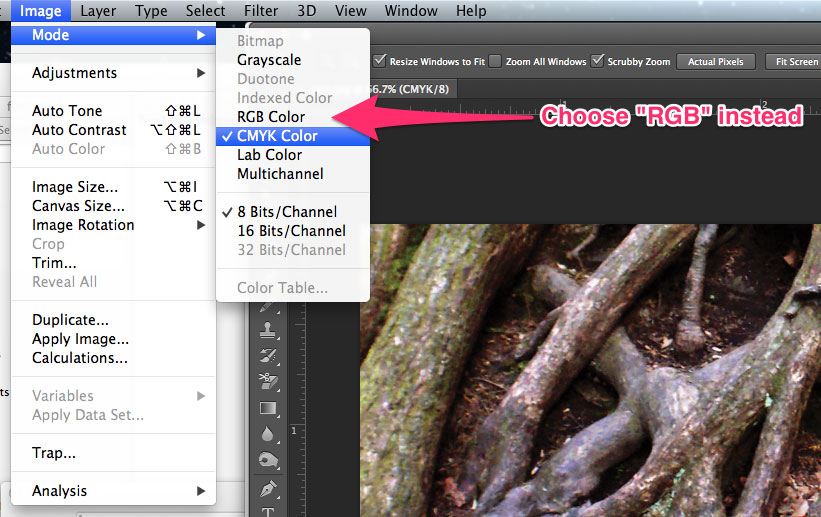Image resolution: width=821 pixels, height=517 pixels.
Task: Select the Clone Stamp tool
Action: pos(268,331)
